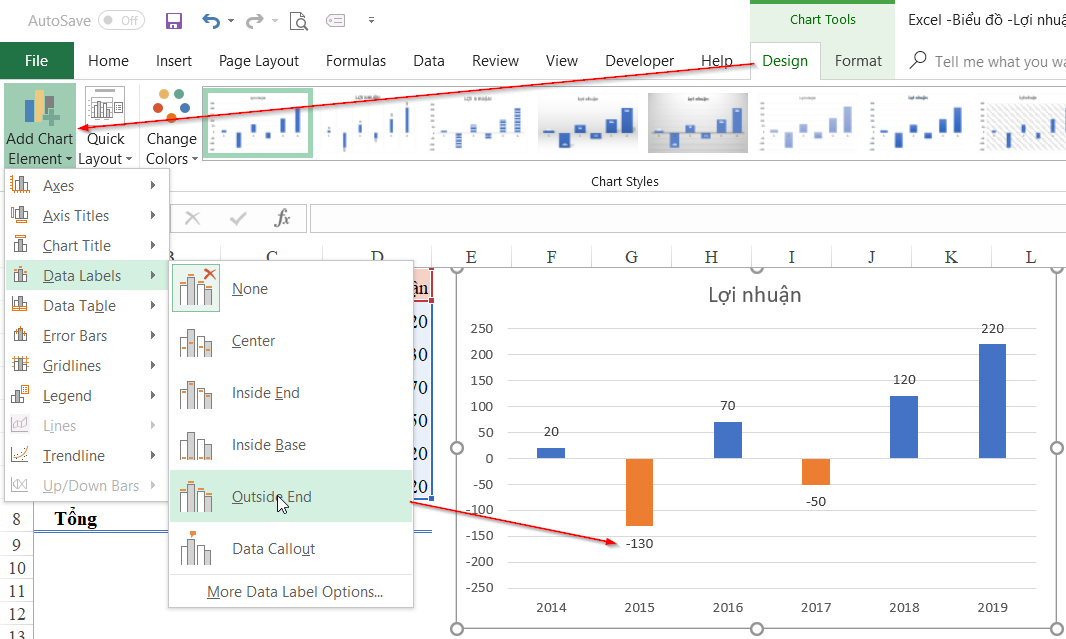1066x639 pixels.
Task: Click the Undo arrow icon
Action: click(211, 20)
